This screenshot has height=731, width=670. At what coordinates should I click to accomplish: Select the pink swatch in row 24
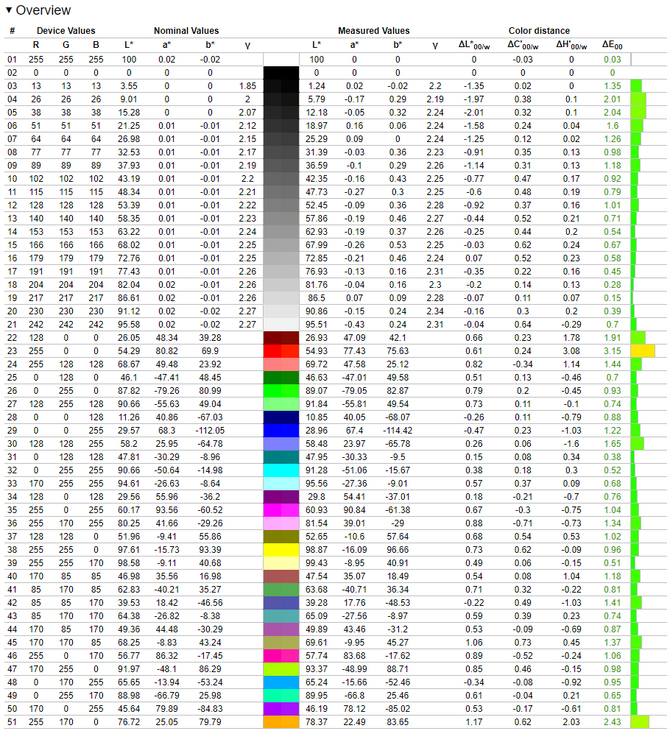tap(281, 365)
